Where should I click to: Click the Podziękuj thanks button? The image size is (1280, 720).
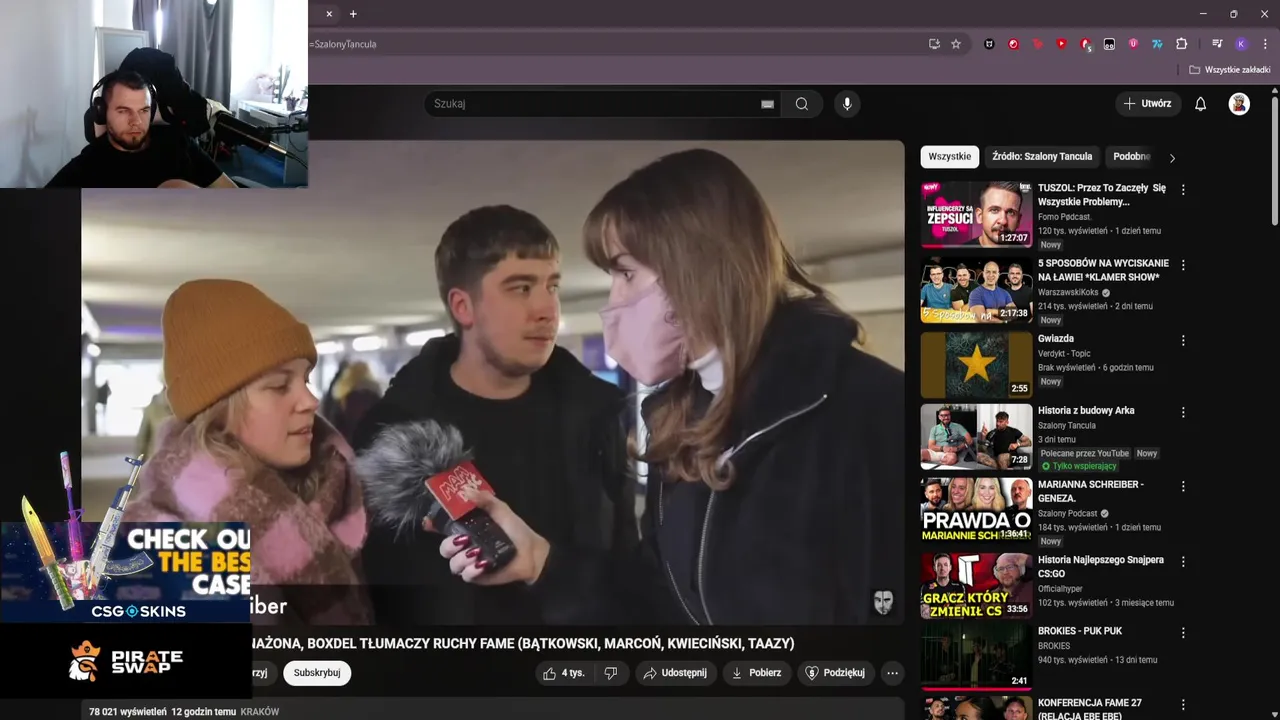(835, 673)
